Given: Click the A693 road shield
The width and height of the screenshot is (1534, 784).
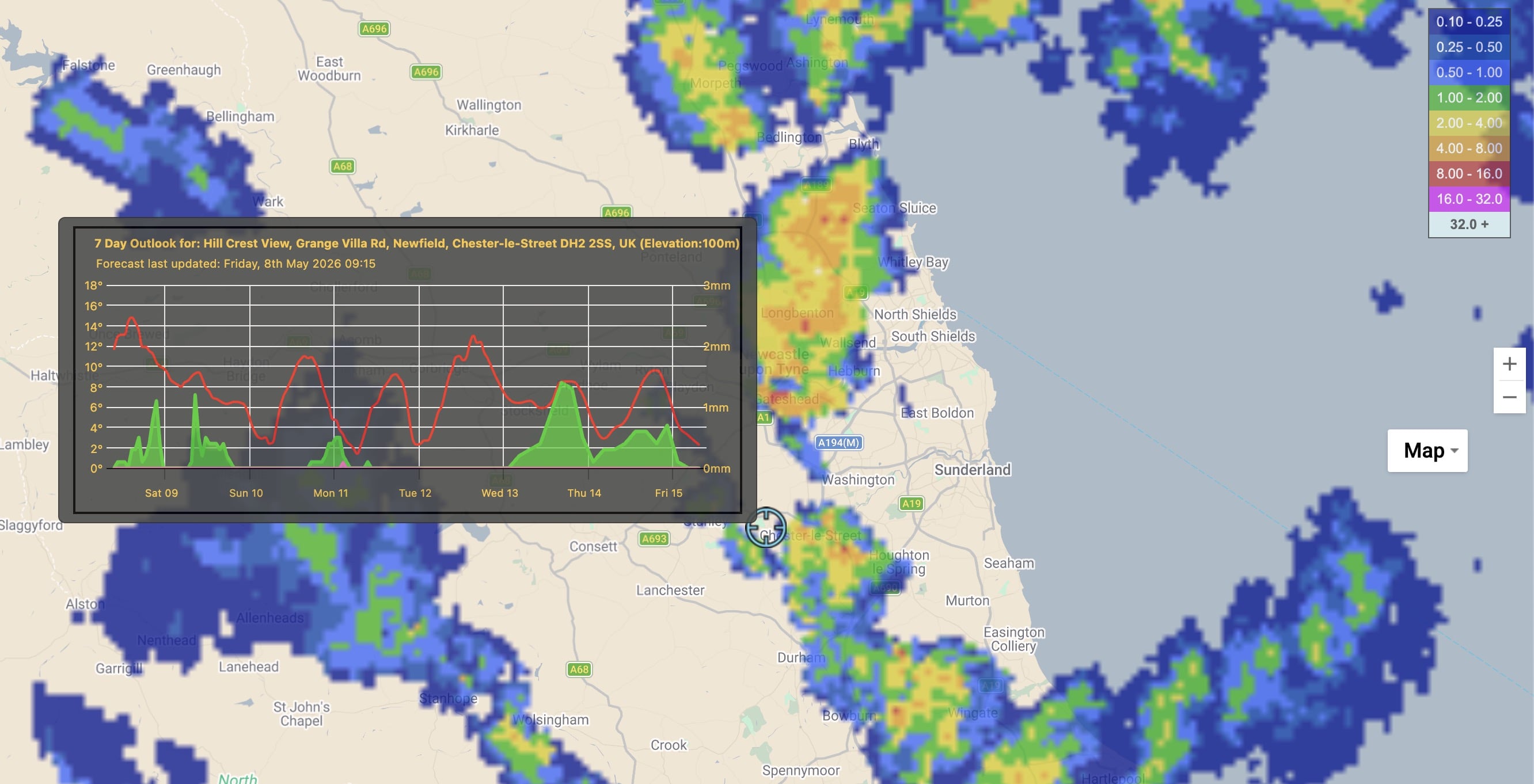Looking at the screenshot, I should click(x=654, y=539).
